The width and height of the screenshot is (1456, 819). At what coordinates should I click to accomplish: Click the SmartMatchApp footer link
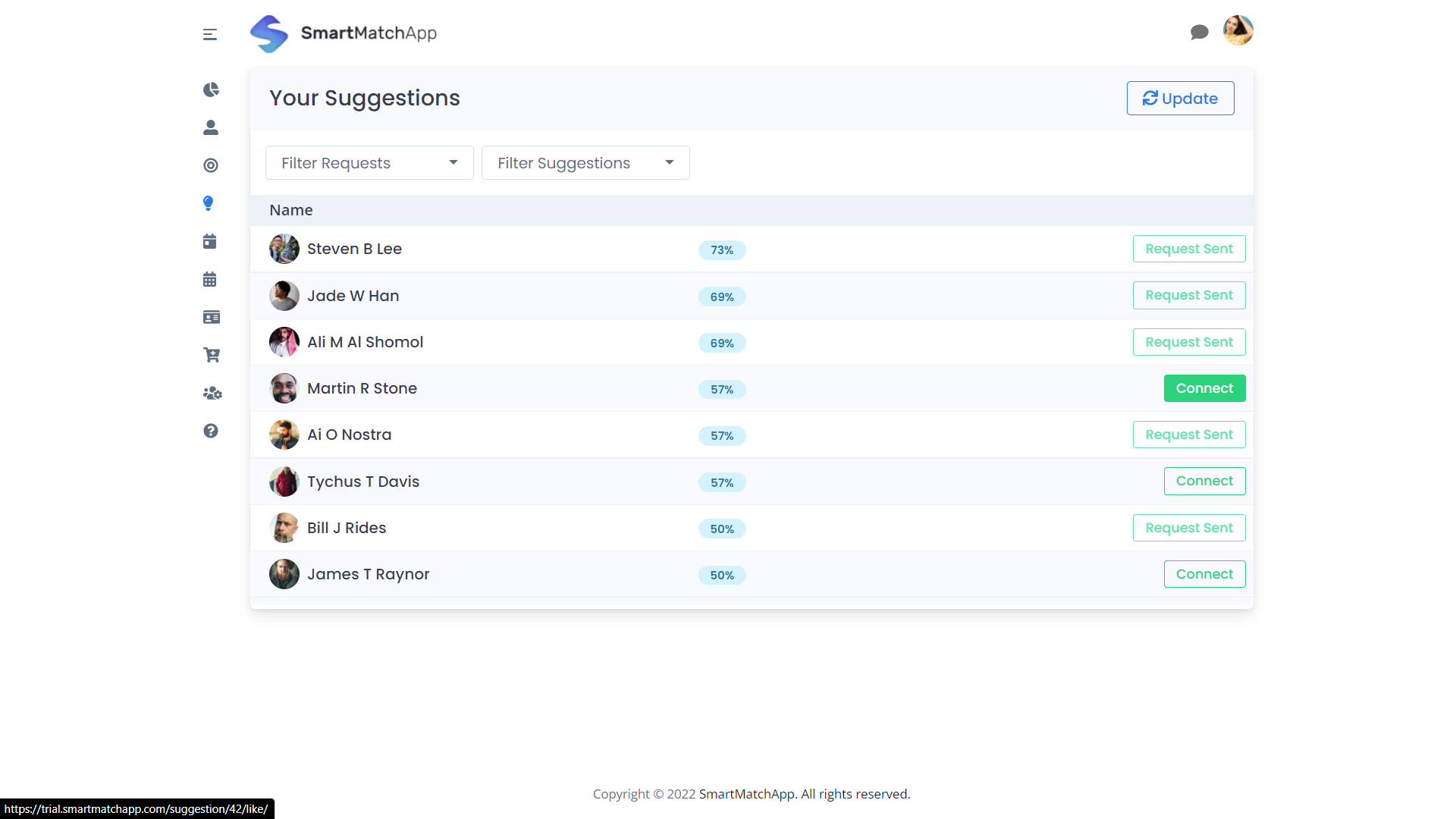746,794
